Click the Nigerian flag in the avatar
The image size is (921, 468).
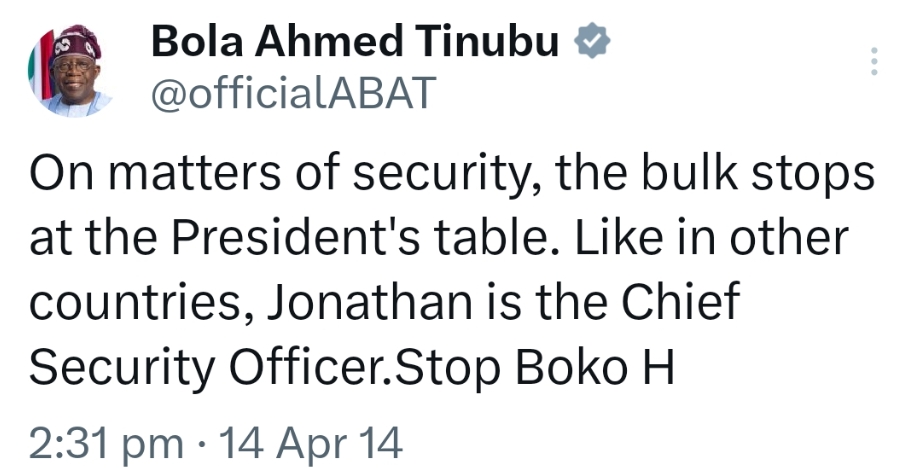coord(42,68)
